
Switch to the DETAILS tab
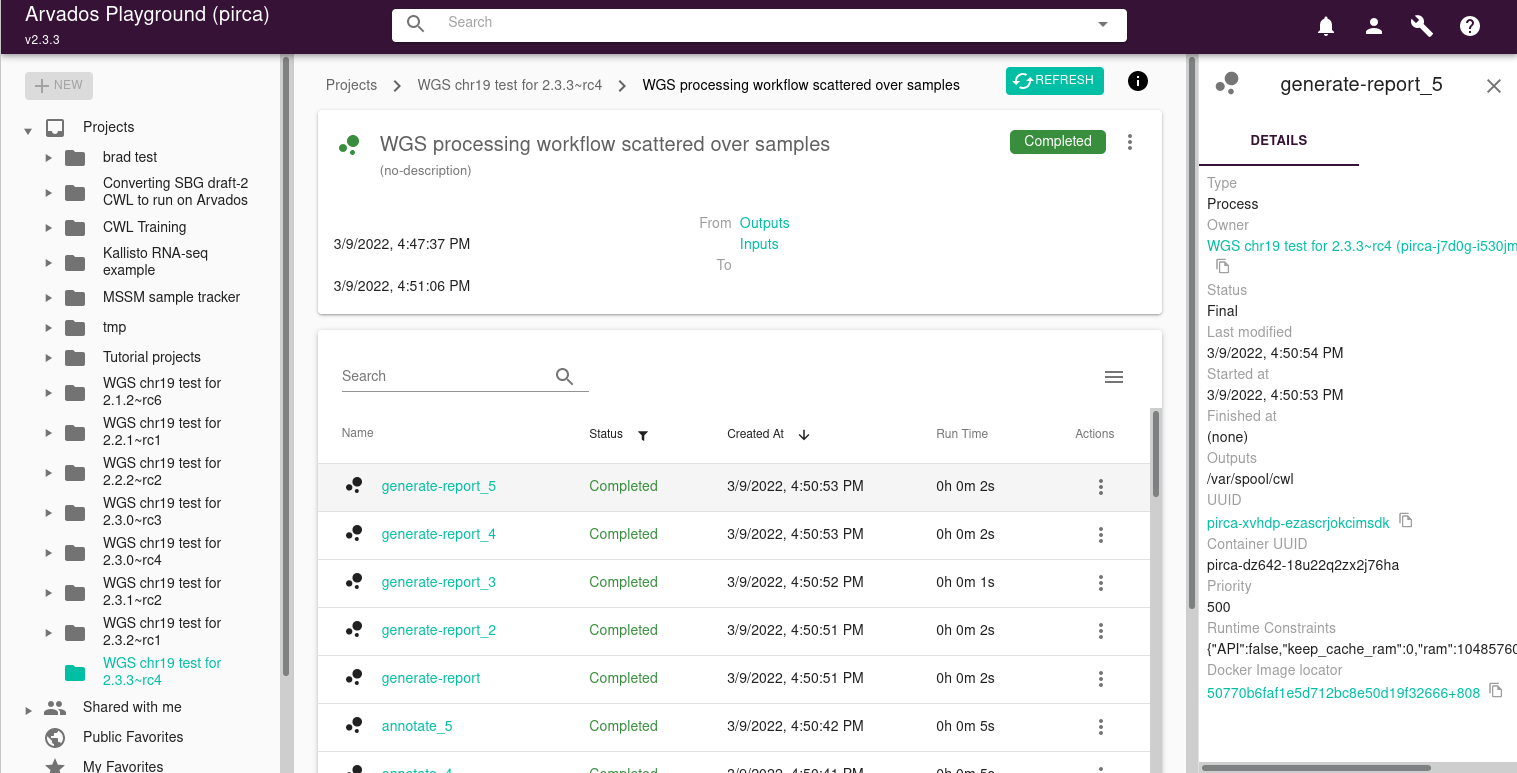(1278, 141)
